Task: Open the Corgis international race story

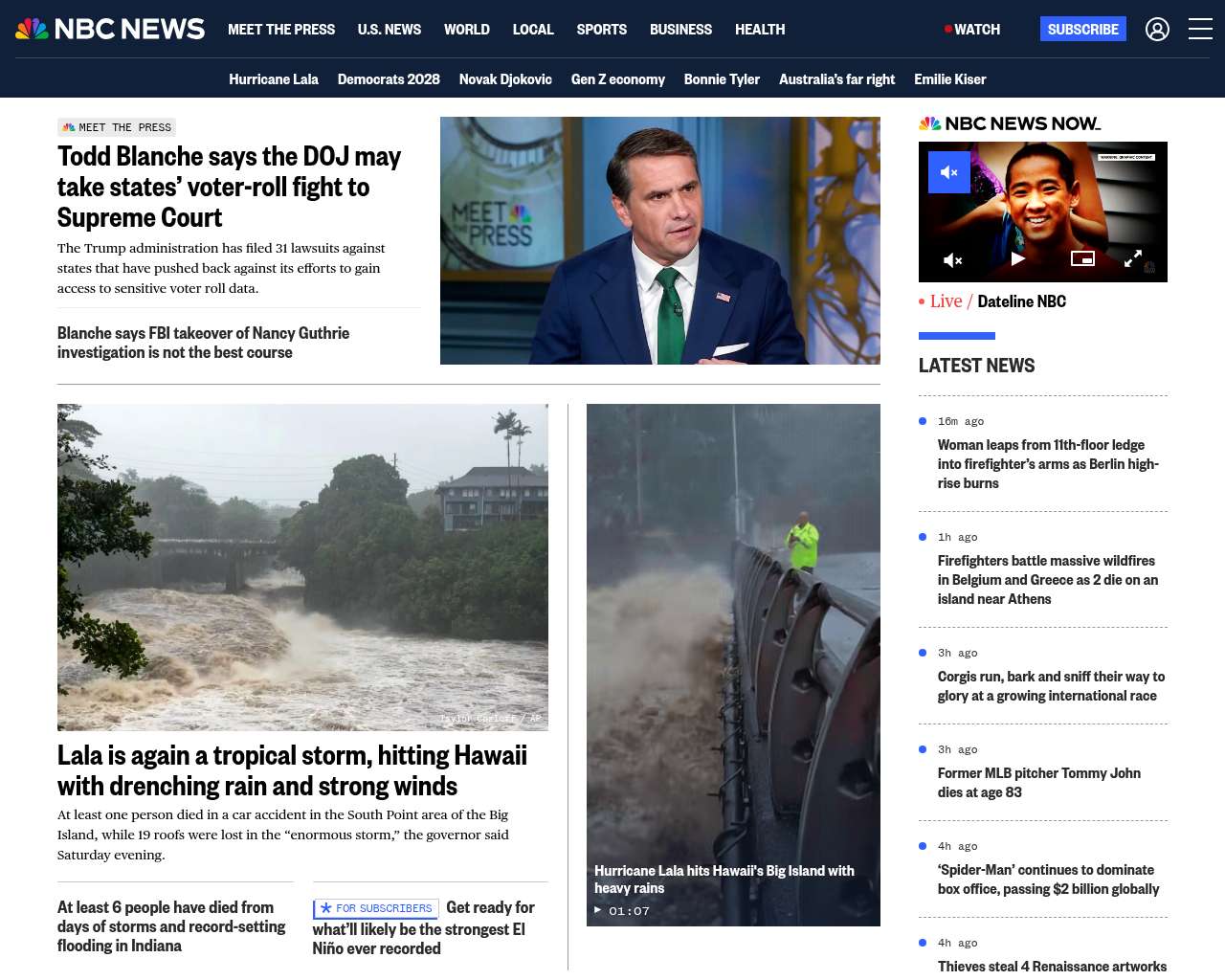Action: [1051, 686]
